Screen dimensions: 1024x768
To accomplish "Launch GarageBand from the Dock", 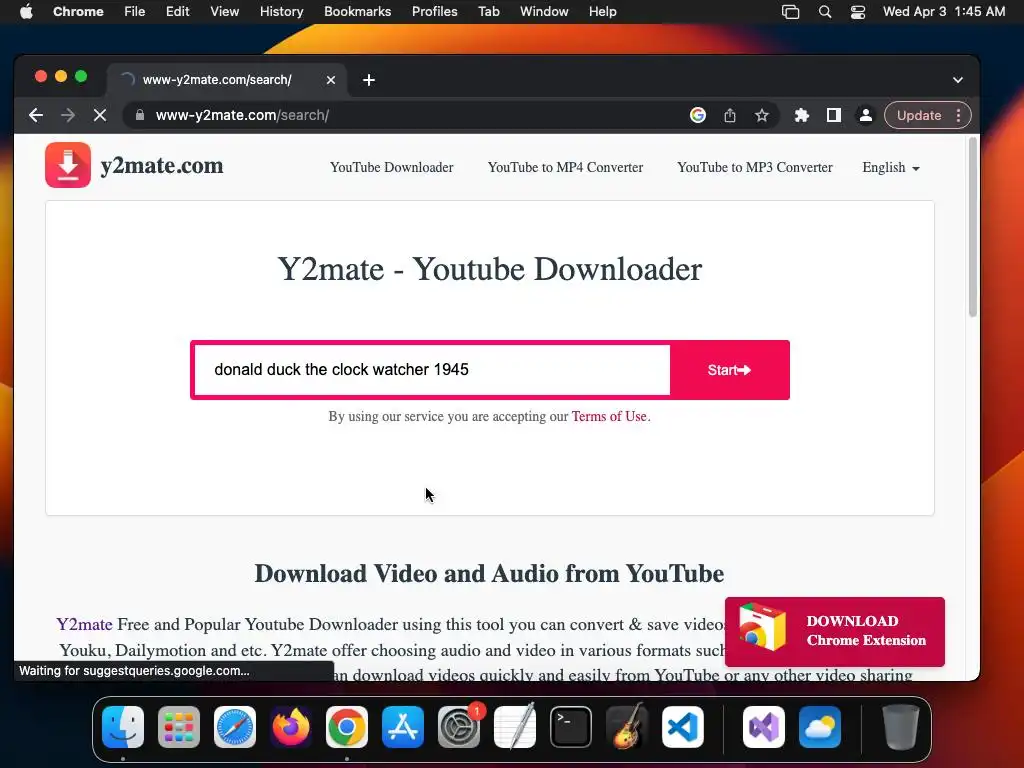I will [x=627, y=727].
